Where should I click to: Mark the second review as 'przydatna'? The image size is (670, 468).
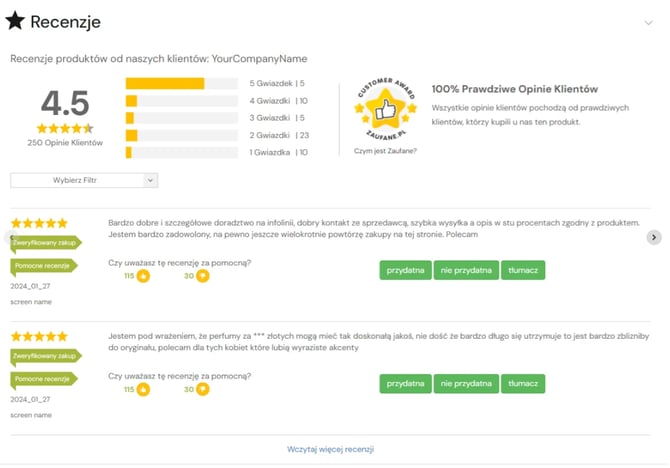tap(405, 383)
